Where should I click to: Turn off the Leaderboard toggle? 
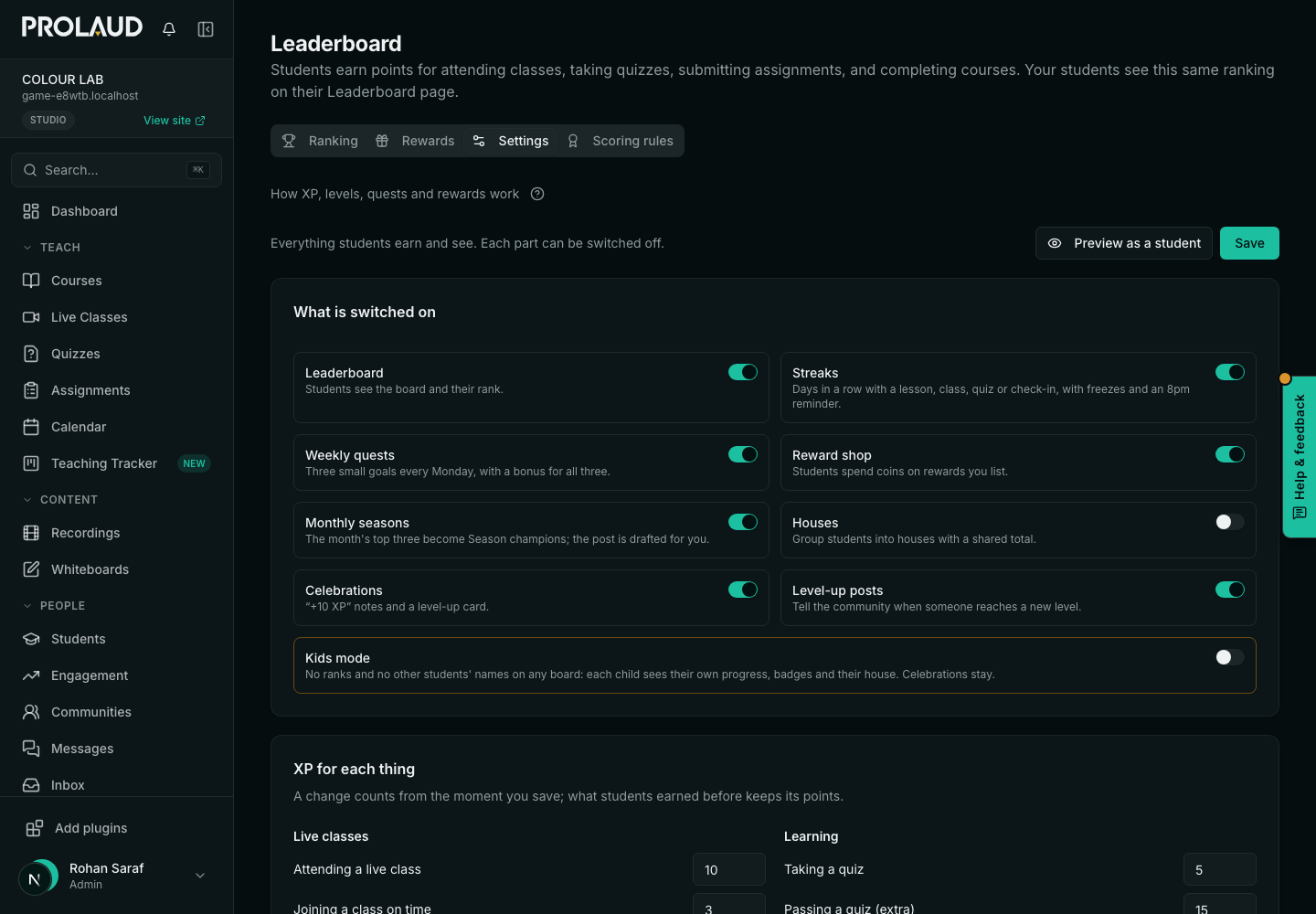pos(743,372)
